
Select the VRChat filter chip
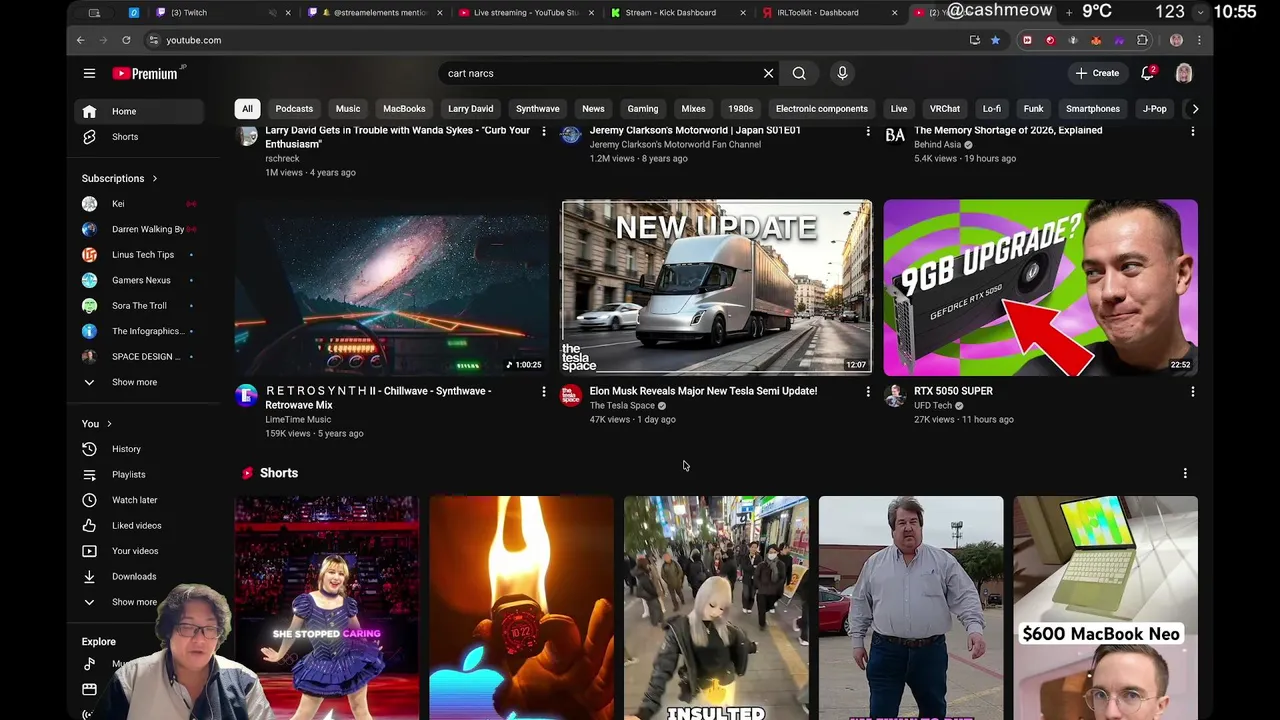945,109
